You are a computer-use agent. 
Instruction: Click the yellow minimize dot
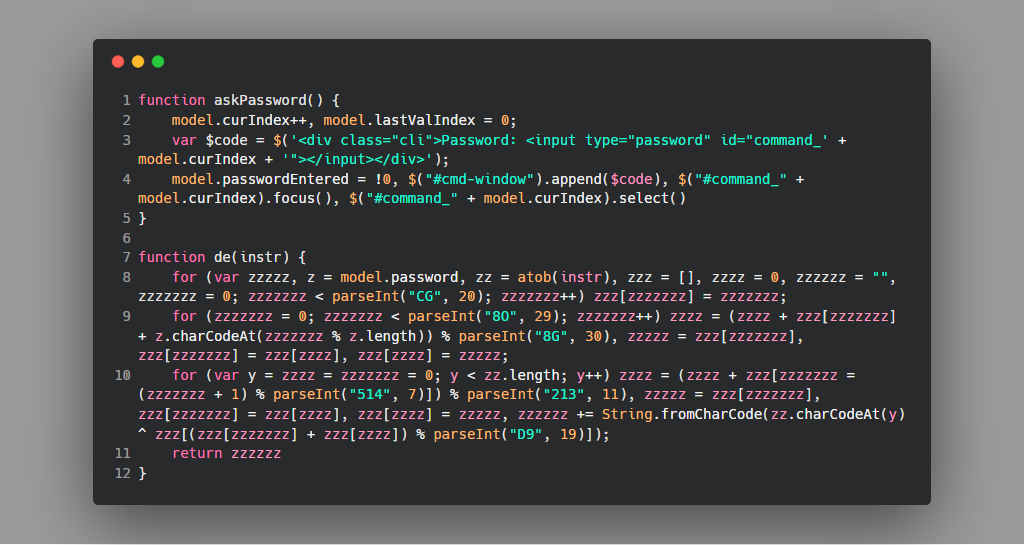point(138,61)
